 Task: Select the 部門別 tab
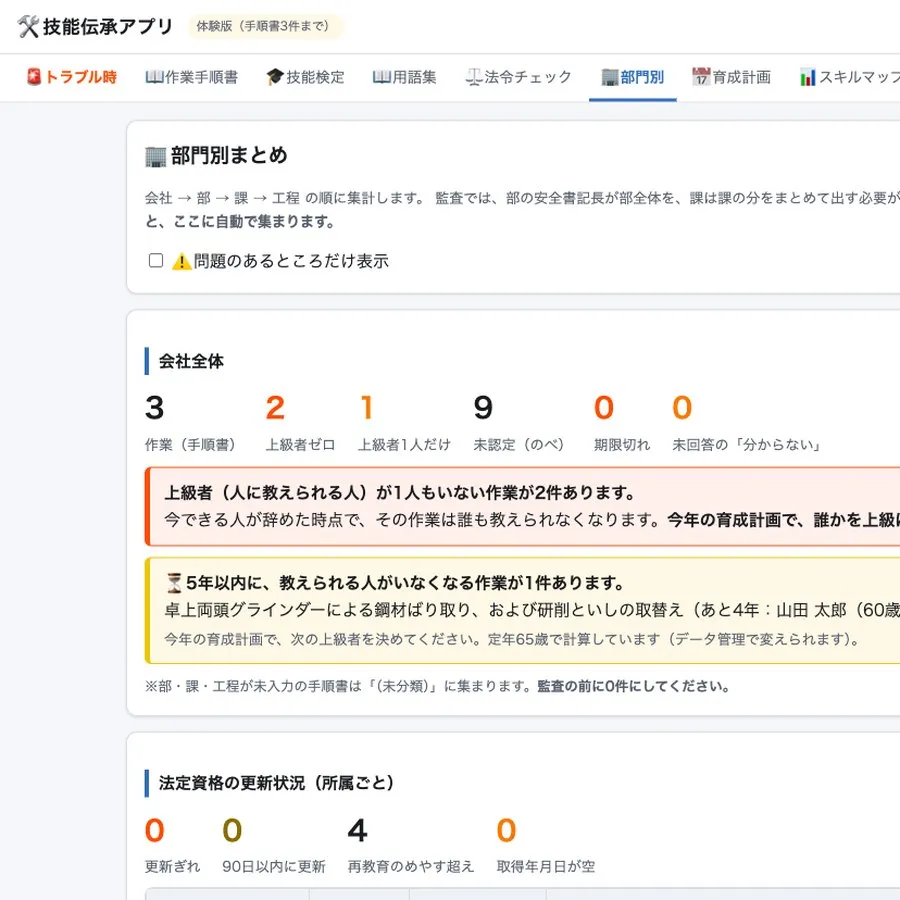click(633, 77)
